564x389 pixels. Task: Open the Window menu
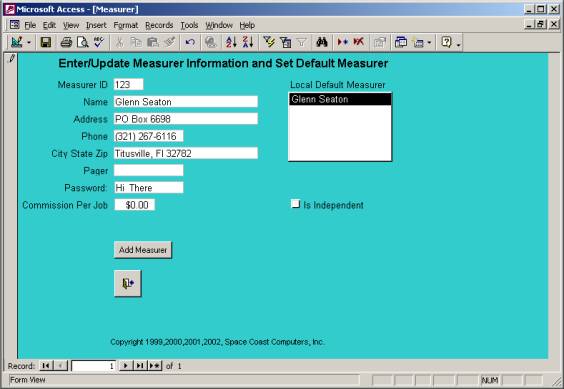219,25
